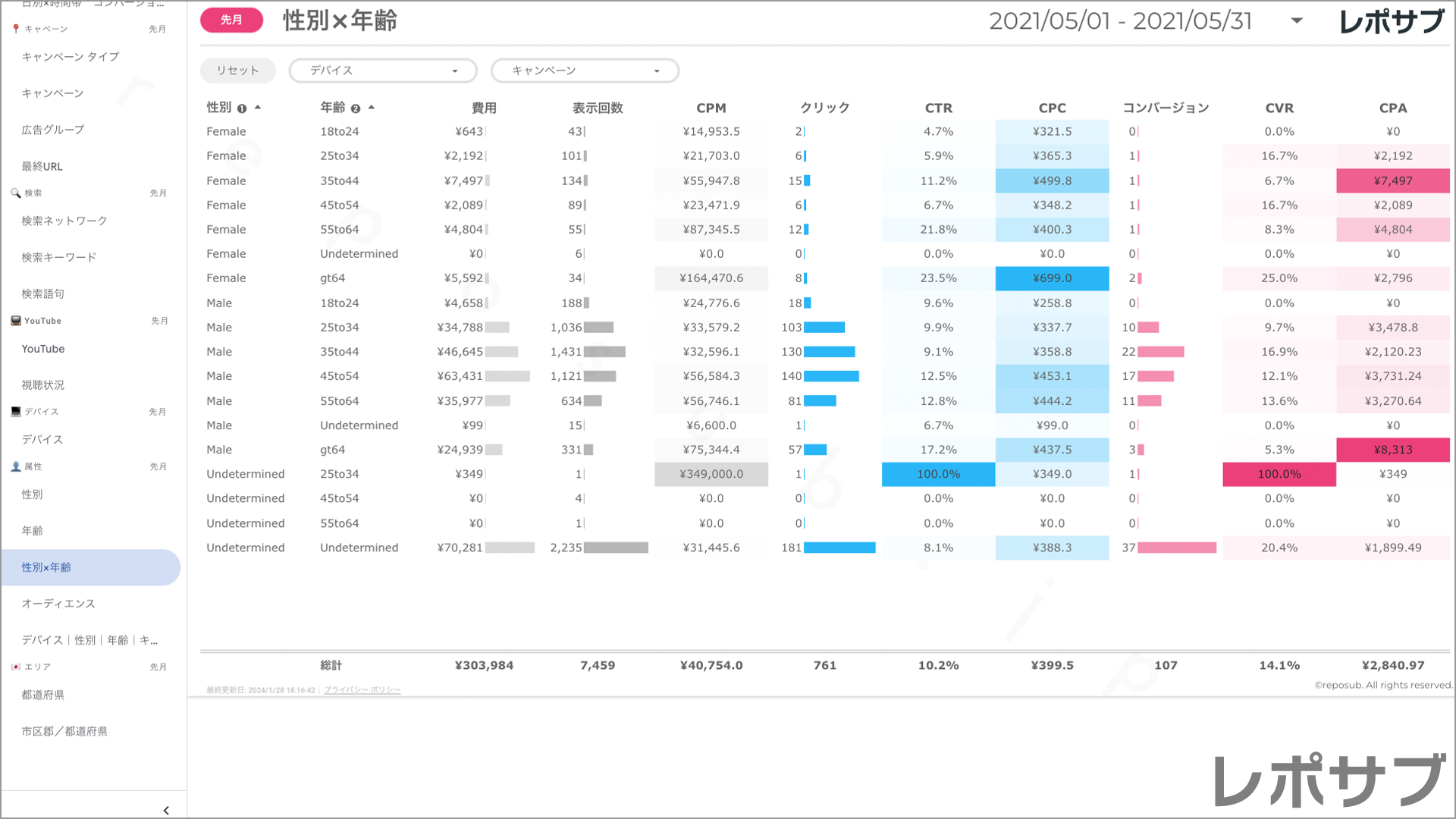Open the date range selector dropdown
The height and width of the screenshot is (819, 1456).
tap(1296, 21)
